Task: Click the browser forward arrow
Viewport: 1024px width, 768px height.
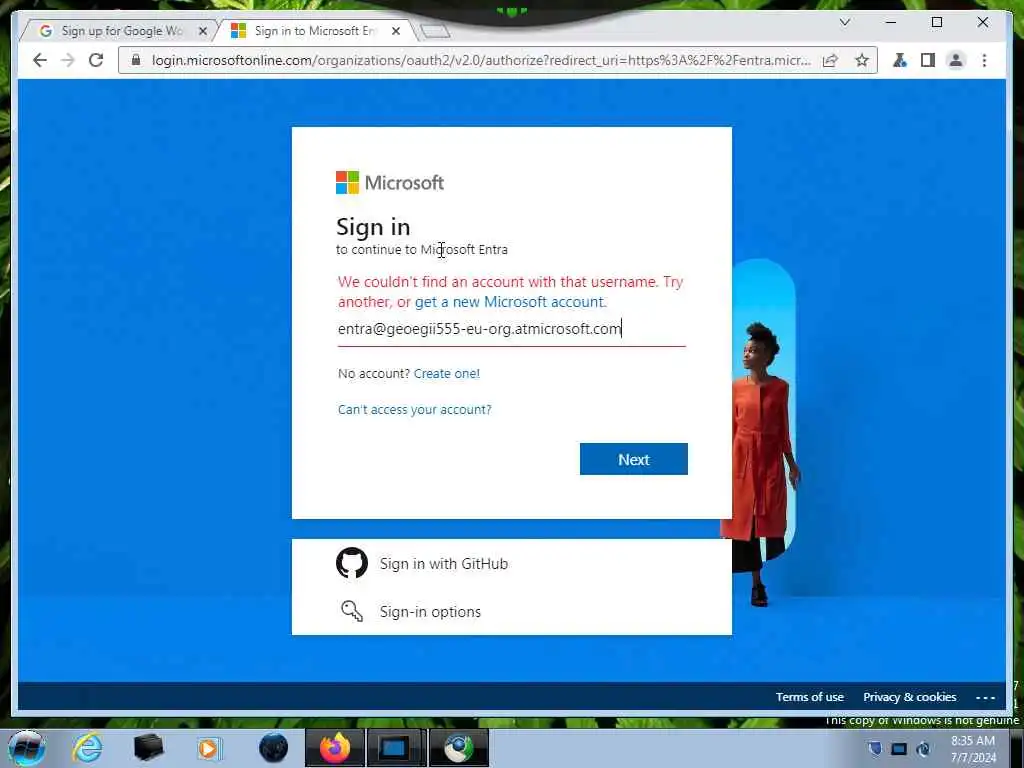Action: coord(68,60)
